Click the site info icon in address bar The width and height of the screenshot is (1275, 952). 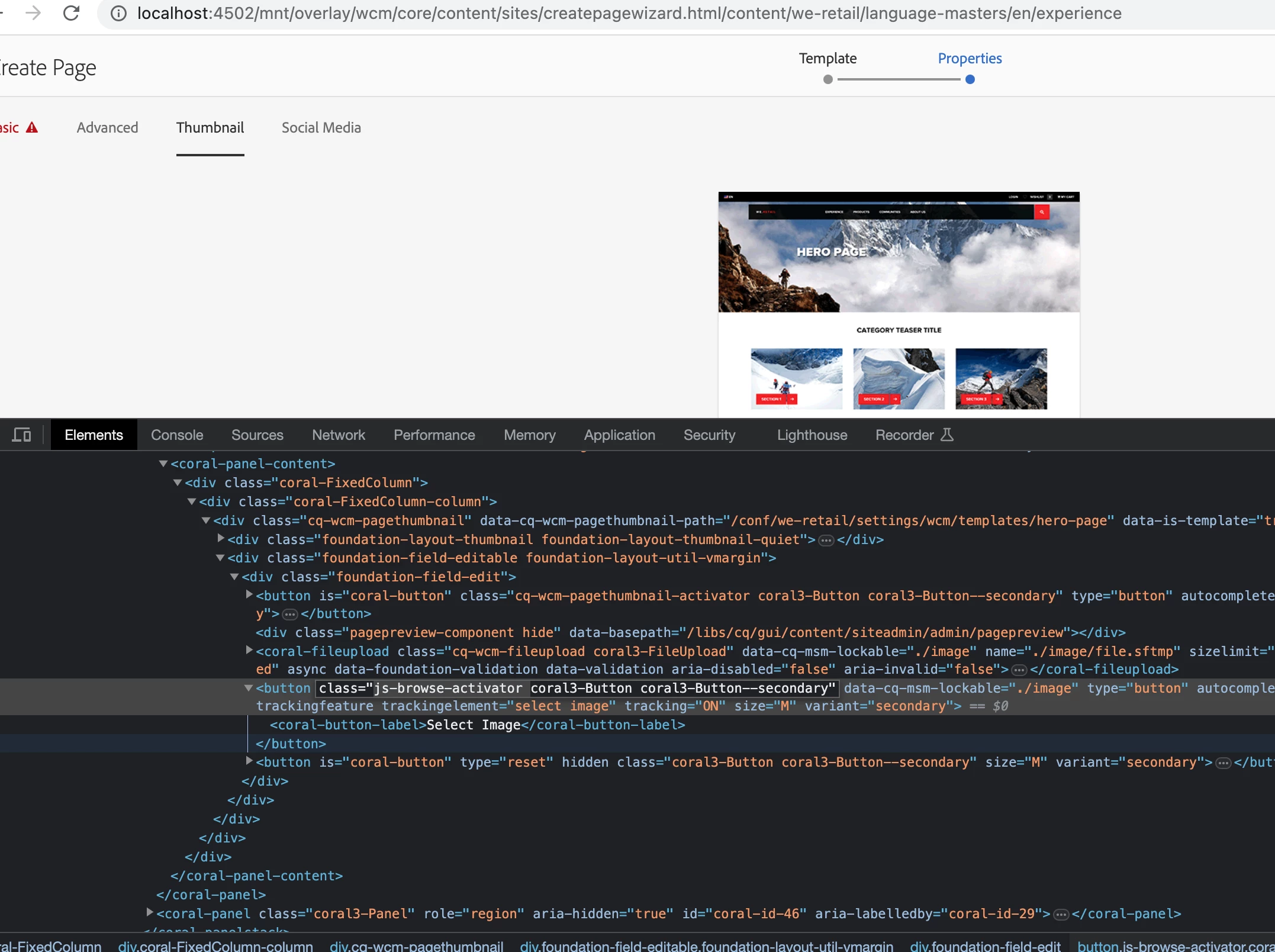pyautogui.click(x=118, y=13)
